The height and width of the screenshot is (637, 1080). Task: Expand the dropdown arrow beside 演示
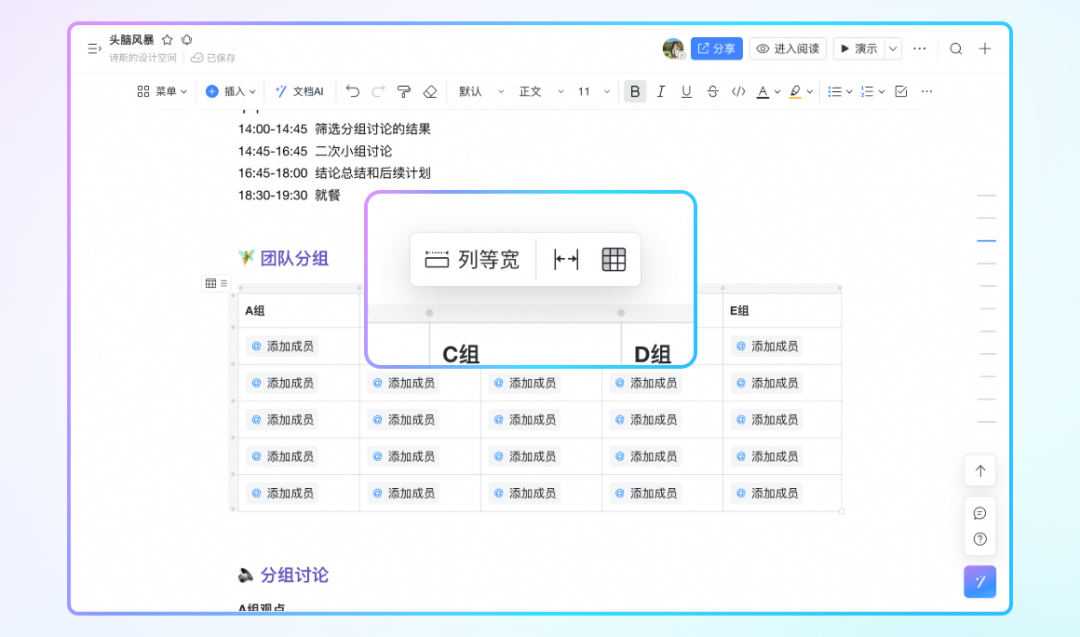(893, 48)
